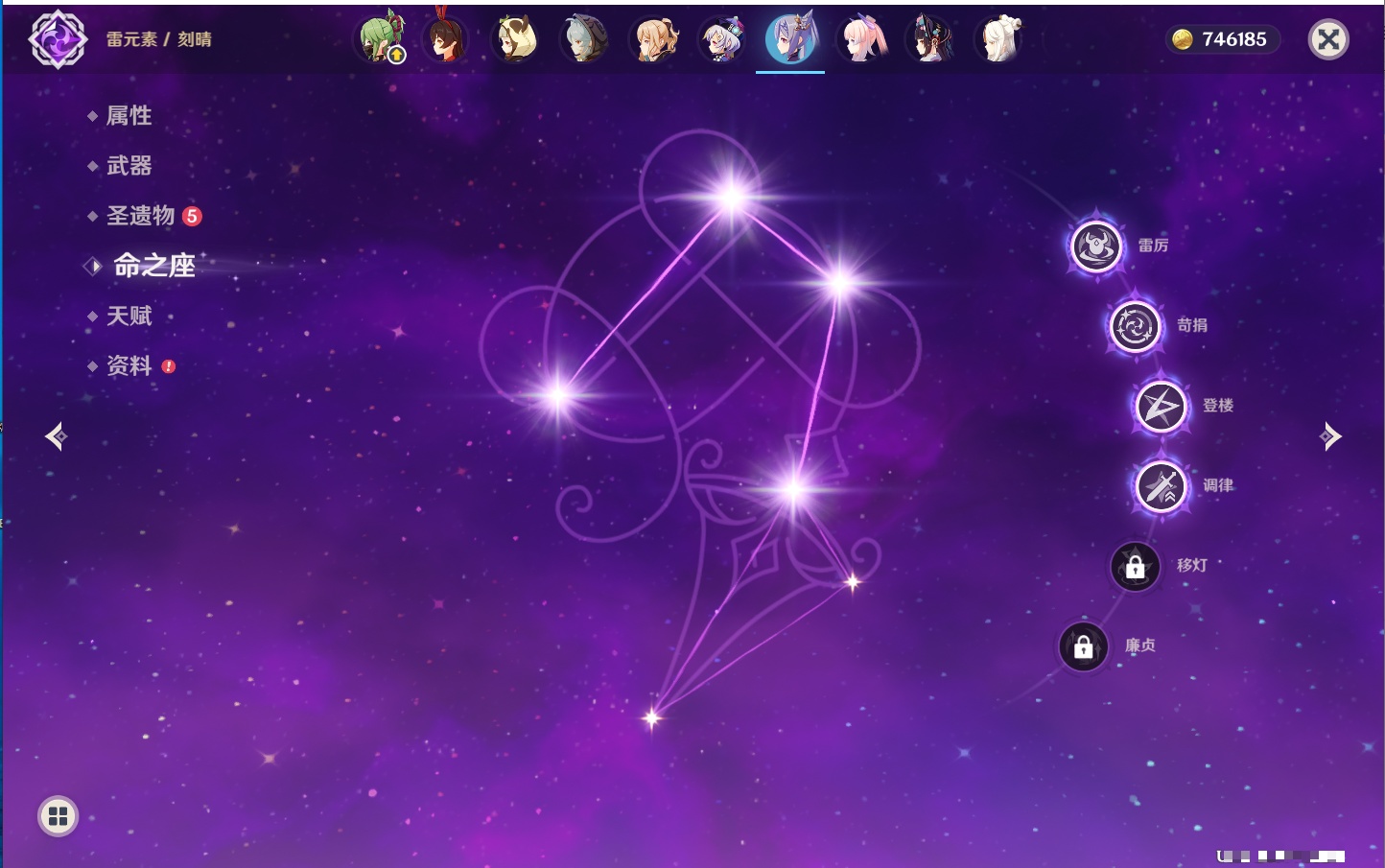Viewport: 1385px width, 868px height.
Task: Open the 苛捐 constellation node
Action: tap(1136, 326)
